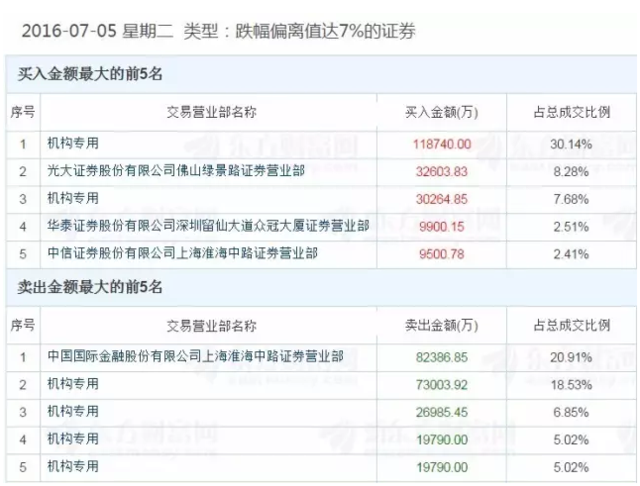640x486 pixels.
Task: Click row number 5 beside 中信证券
Action: coord(23,254)
